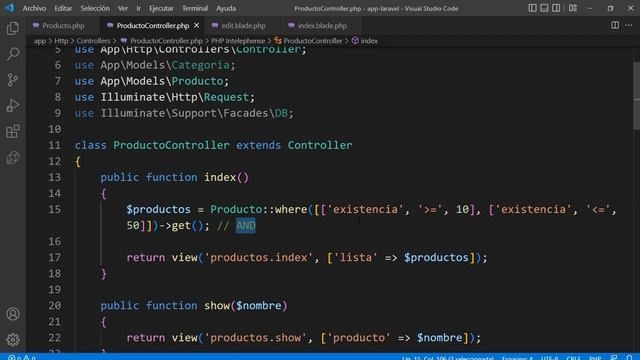Viewport: 640px width, 360px height.
Task: Click the CRLF line ending status entry
Action: (x=573, y=357)
